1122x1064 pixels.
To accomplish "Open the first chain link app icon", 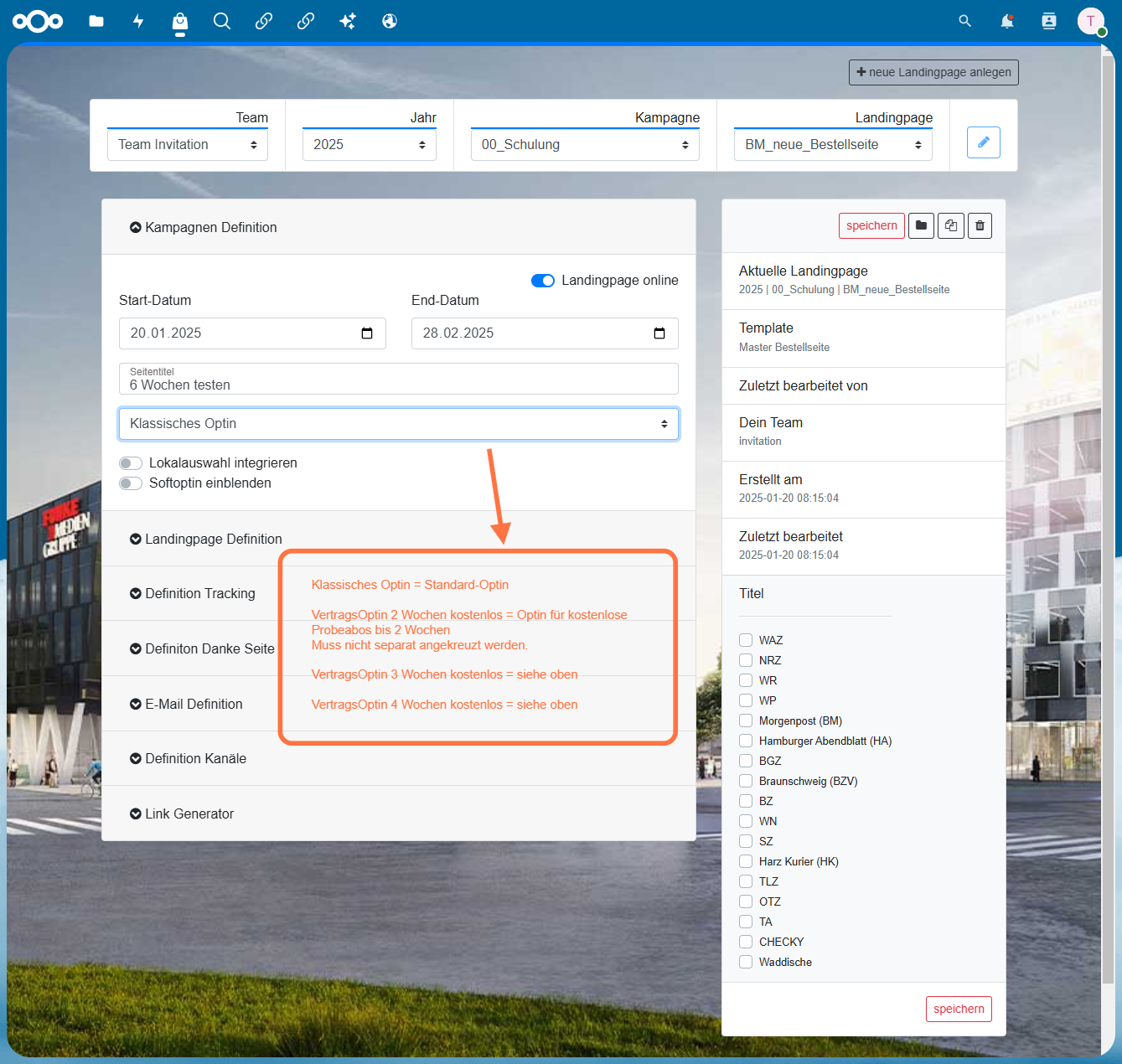I will (x=264, y=21).
